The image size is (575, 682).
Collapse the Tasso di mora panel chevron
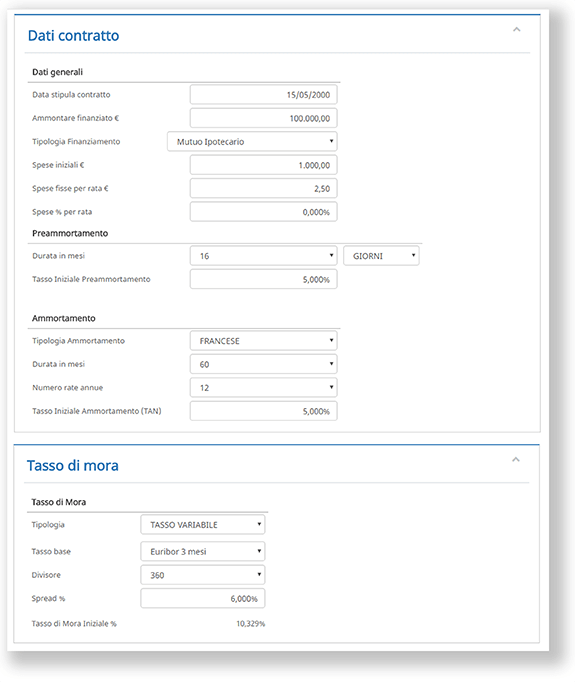click(516, 459)
